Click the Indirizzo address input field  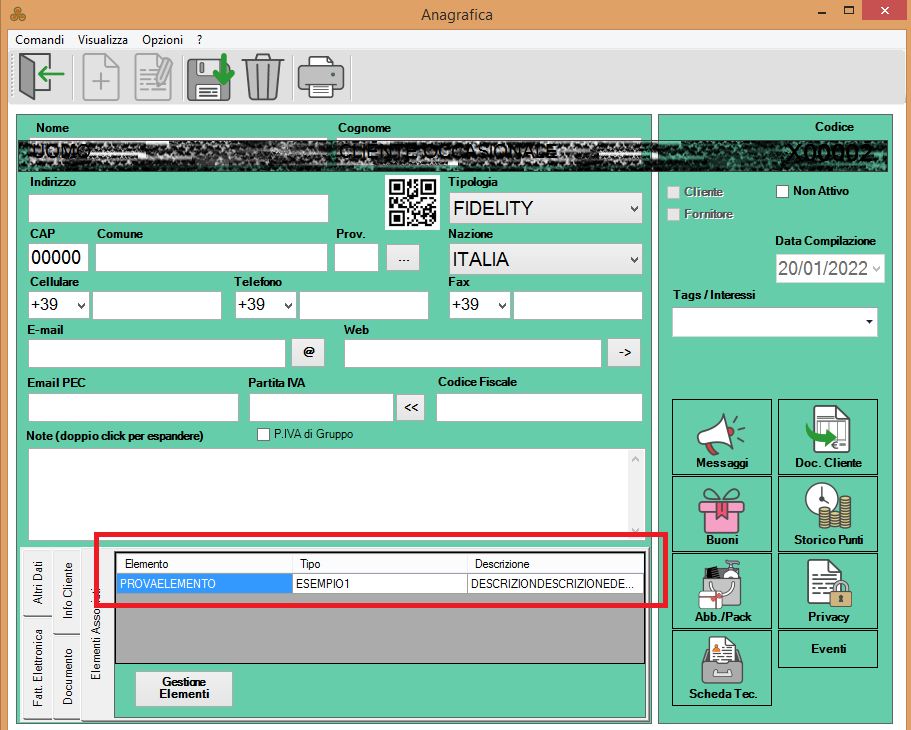[178, 208]
